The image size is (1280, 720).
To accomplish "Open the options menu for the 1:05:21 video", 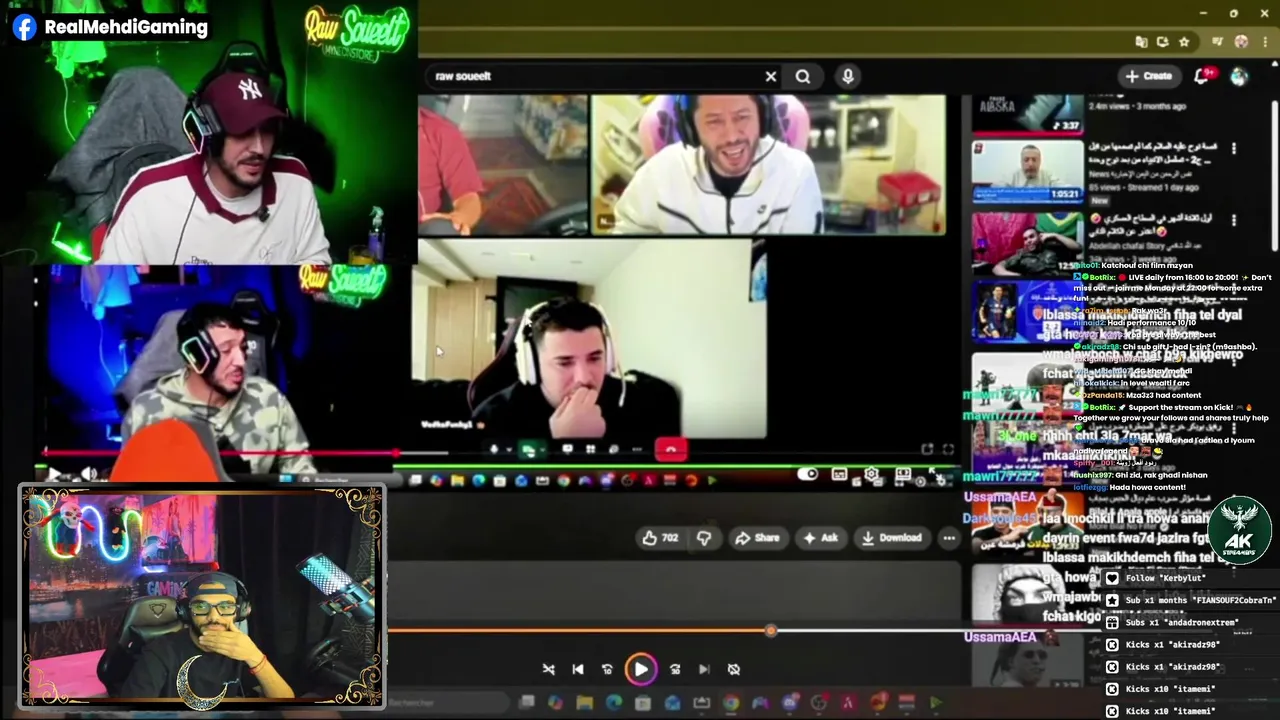I will point(1233,148).
